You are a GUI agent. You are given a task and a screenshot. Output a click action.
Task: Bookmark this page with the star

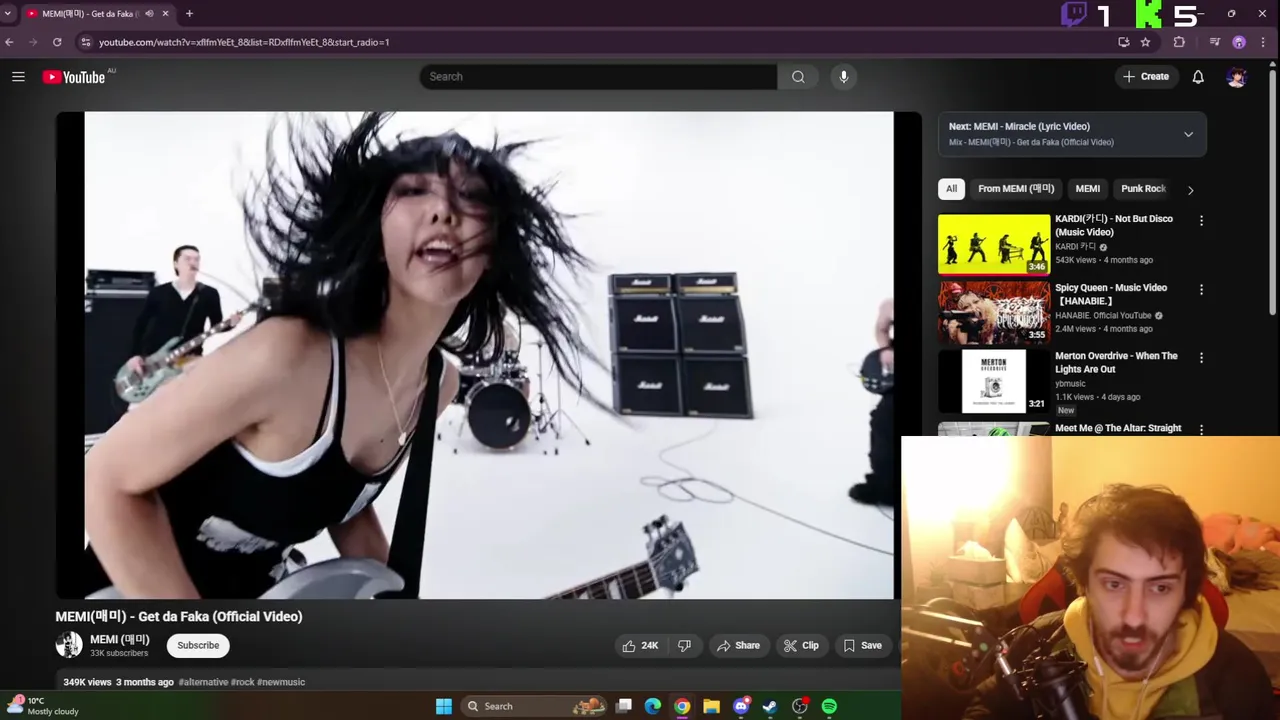coord(1145,42)
